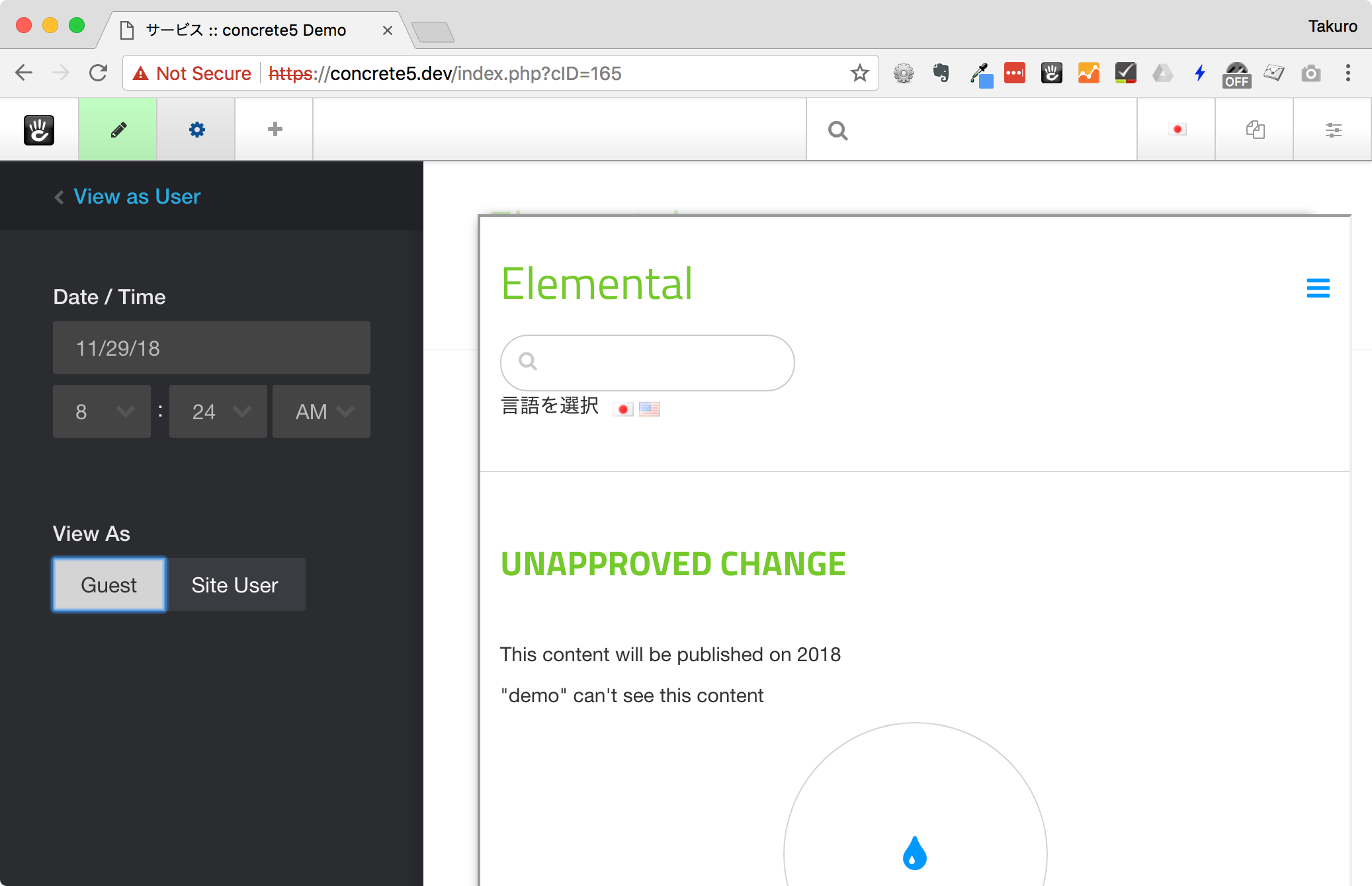Click the Date field showing 11/29/18
Viewport: 1372px width, 886px height.
coord(211,348)
